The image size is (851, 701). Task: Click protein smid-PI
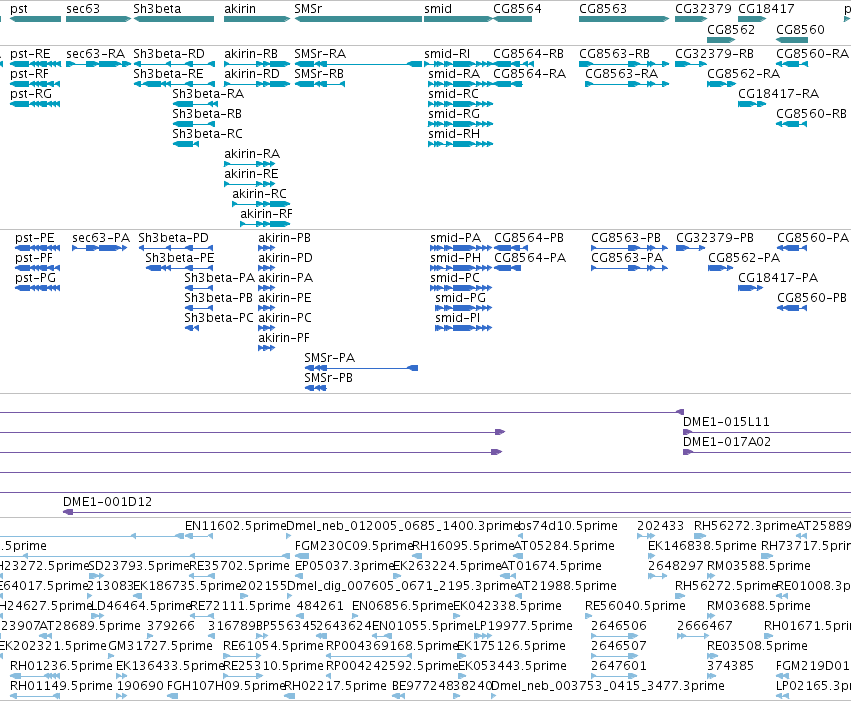tap(458, 317)
